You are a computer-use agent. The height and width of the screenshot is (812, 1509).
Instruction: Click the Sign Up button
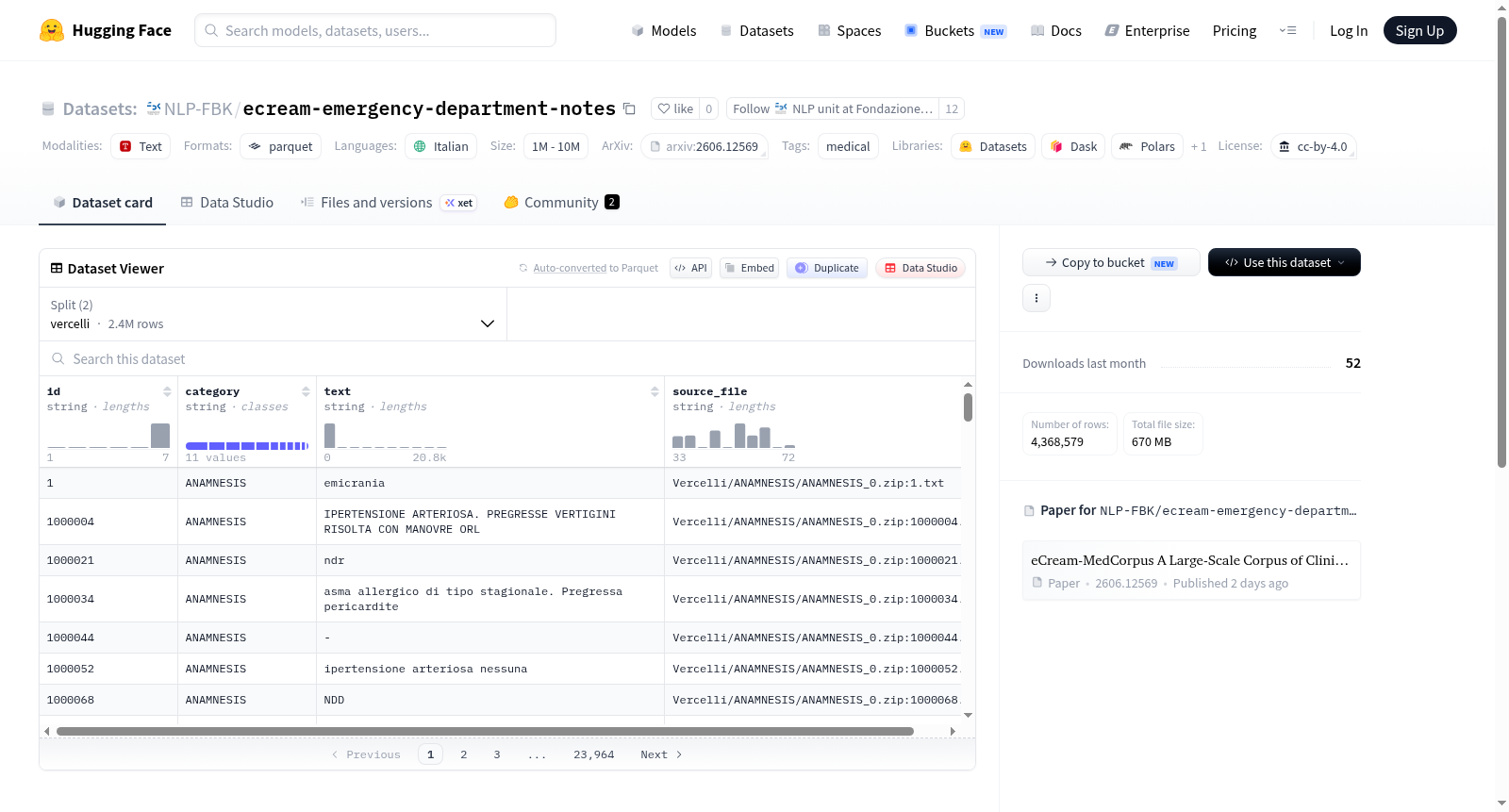(1419, 30)
